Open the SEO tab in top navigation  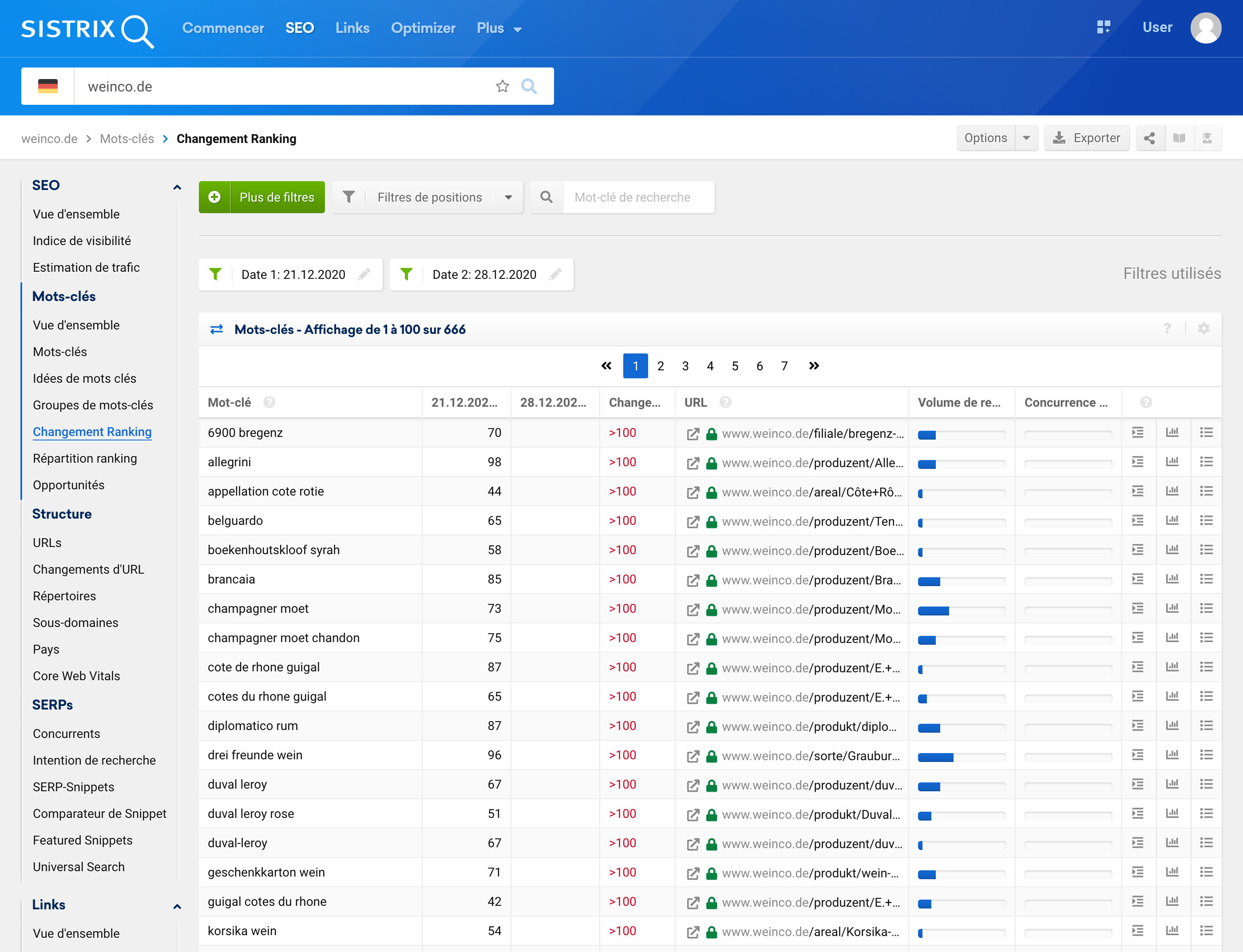(x=300, y=28)
